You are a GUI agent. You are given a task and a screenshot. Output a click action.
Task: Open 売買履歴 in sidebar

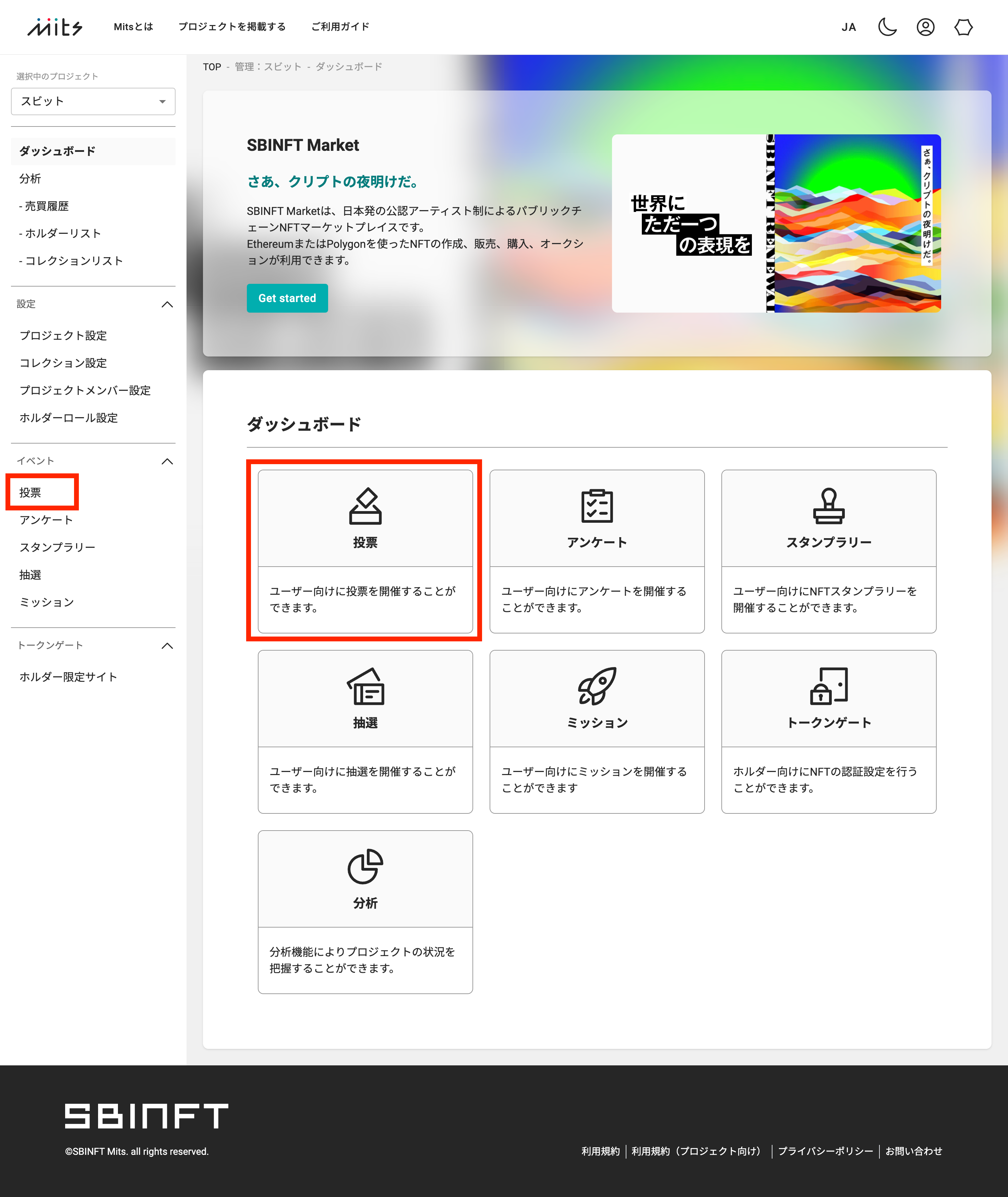pyautogui.click(x=44, y=206)
